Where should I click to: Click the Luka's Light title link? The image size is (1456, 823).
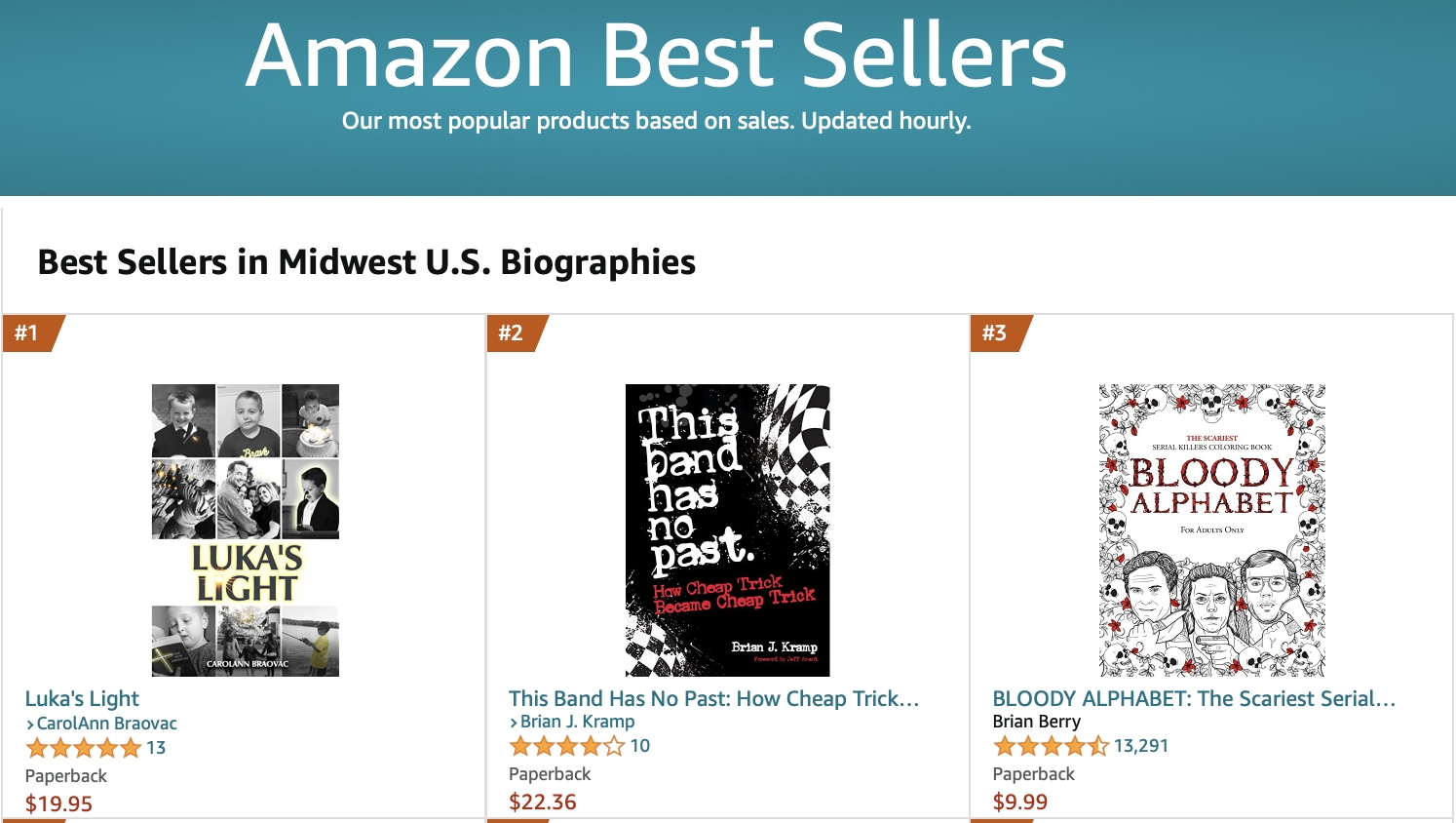coord(82,698)
